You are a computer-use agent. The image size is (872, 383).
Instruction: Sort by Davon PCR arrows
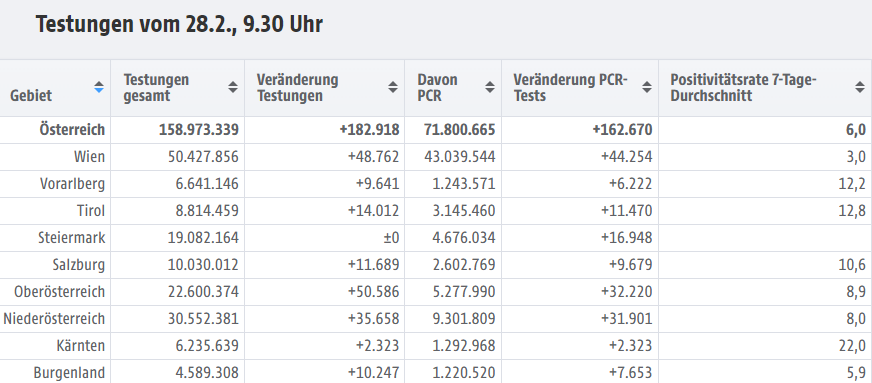(490, 87)
